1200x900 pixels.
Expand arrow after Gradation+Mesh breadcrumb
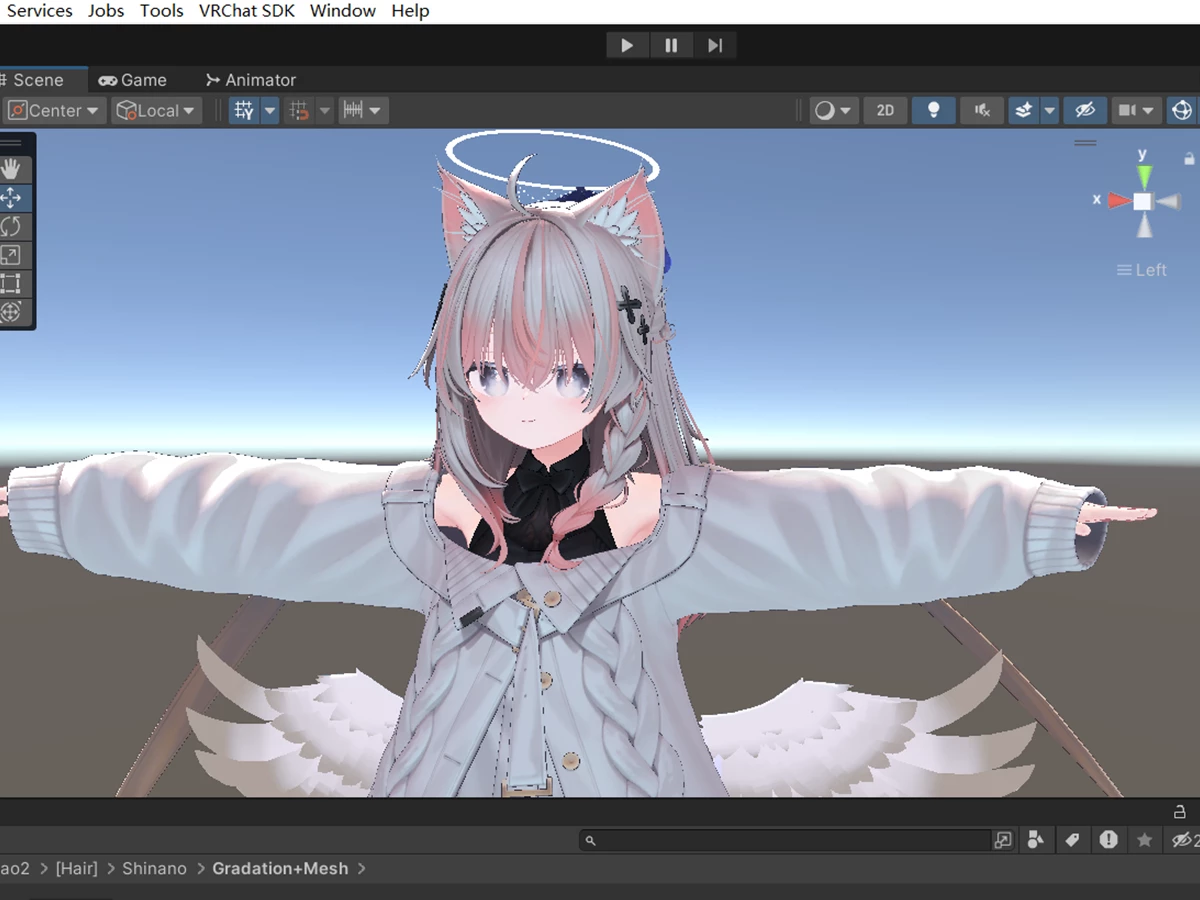pyautogui.click(x=362, y=868)
